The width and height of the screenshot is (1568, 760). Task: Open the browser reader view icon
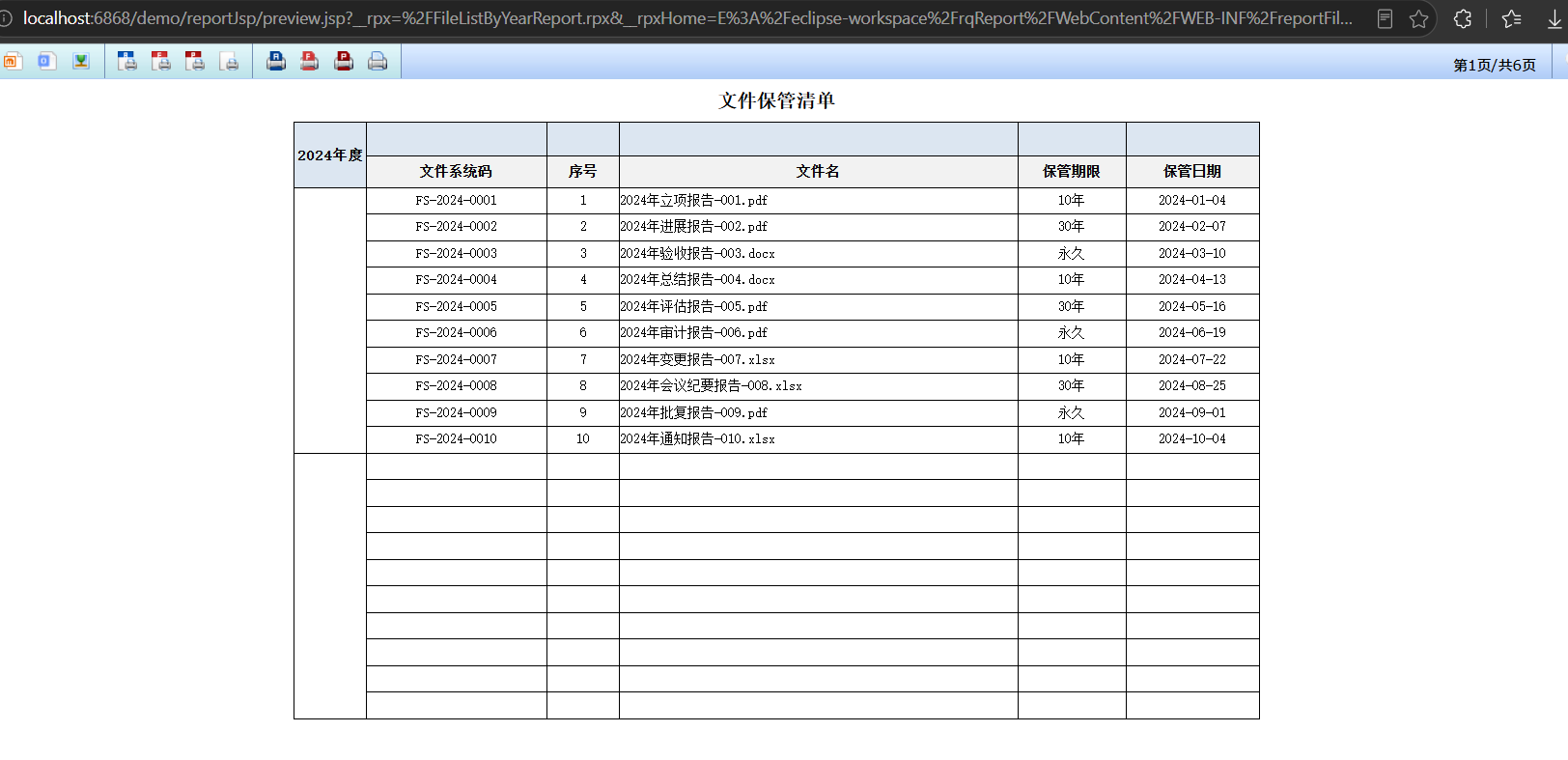pos(1385,18)
